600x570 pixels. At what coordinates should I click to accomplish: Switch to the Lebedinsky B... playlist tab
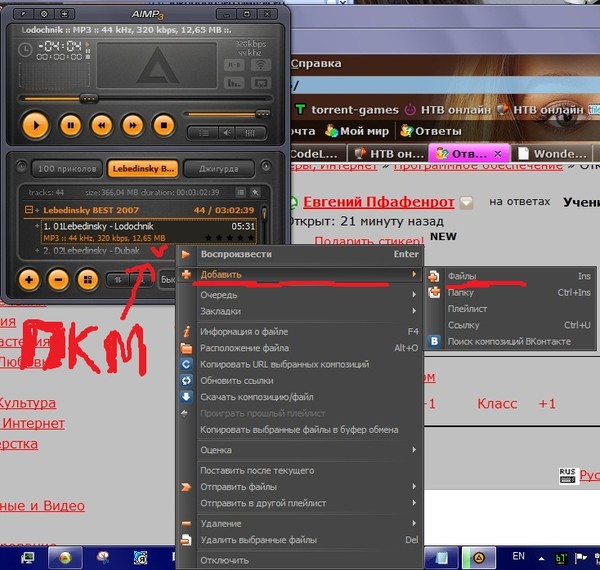coord(143,169)
